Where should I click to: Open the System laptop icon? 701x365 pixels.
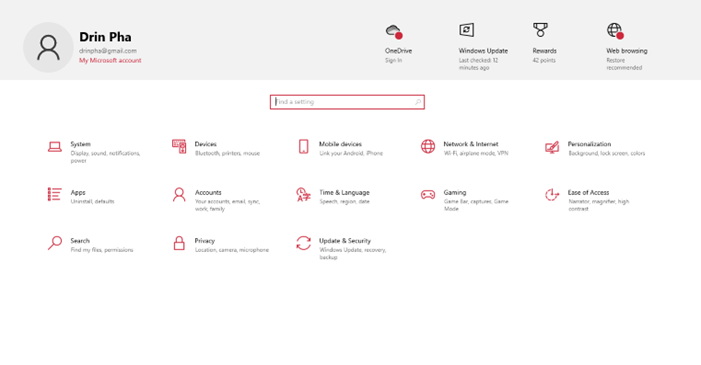[x=55, y=147]
